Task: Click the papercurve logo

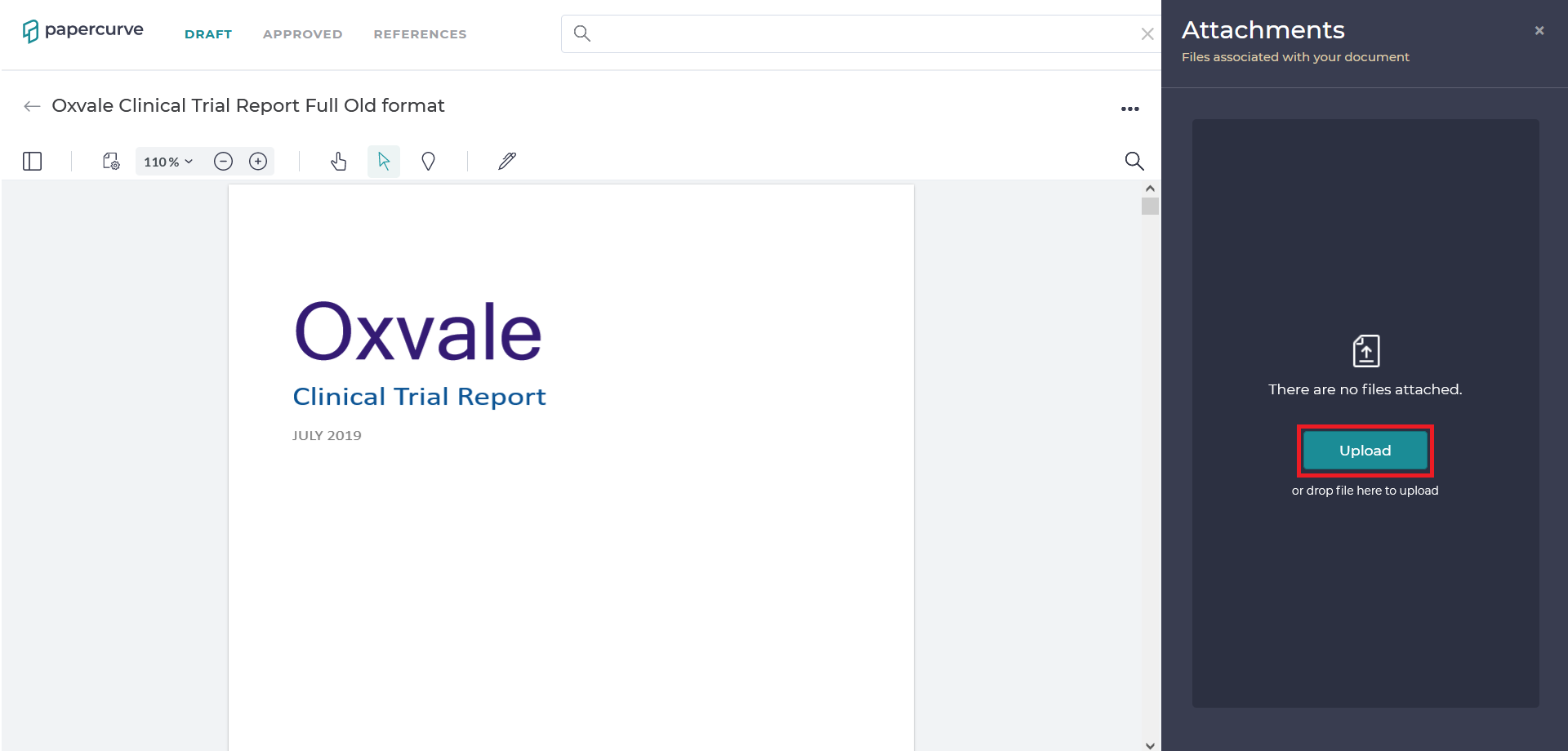Action: pos(82,31)
